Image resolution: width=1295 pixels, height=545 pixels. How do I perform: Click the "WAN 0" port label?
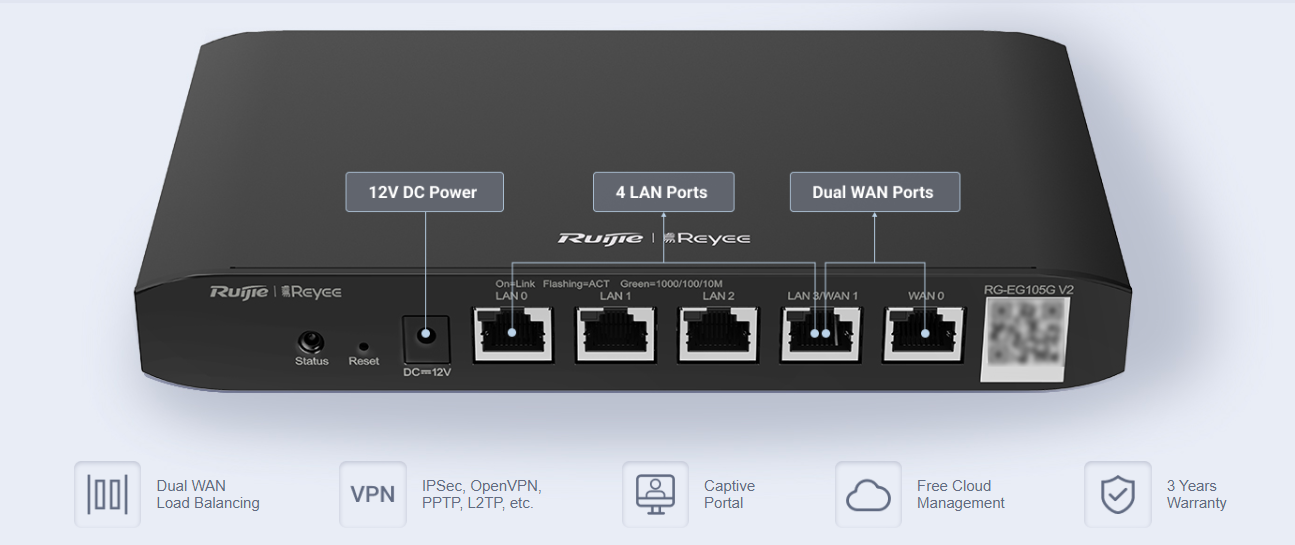926,296
